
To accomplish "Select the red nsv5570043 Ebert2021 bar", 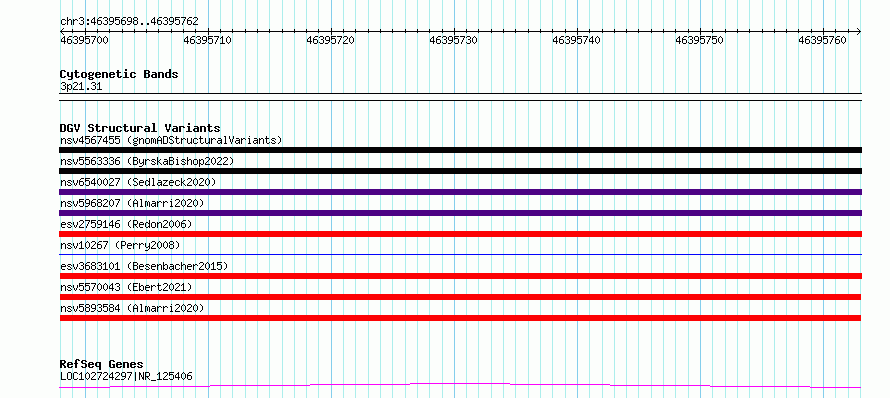I will 460,297.
